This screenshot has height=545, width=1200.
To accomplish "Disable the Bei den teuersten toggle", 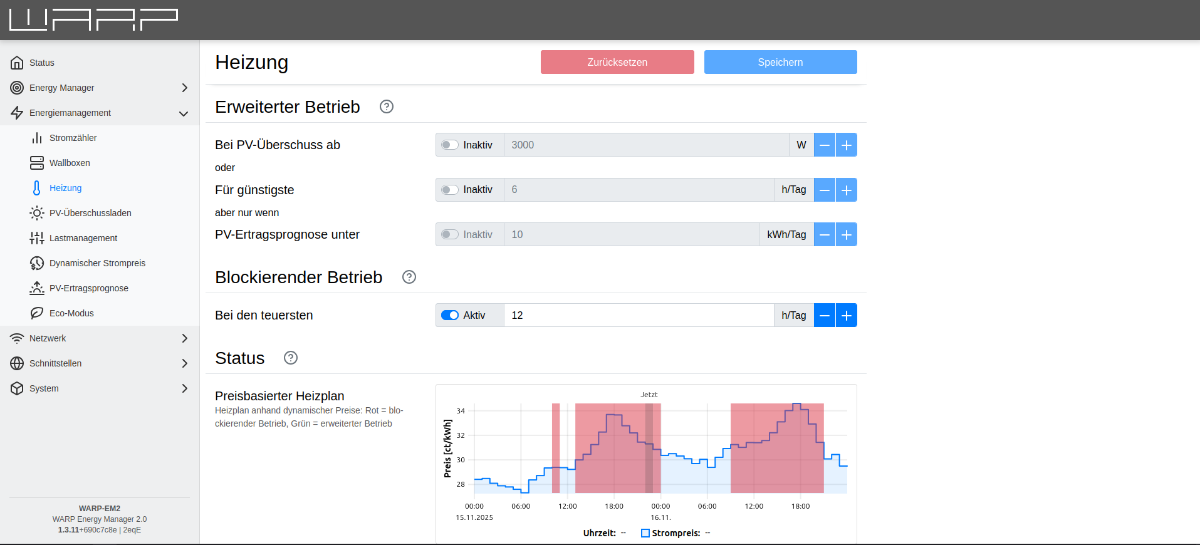I will (x=450, y=315).
